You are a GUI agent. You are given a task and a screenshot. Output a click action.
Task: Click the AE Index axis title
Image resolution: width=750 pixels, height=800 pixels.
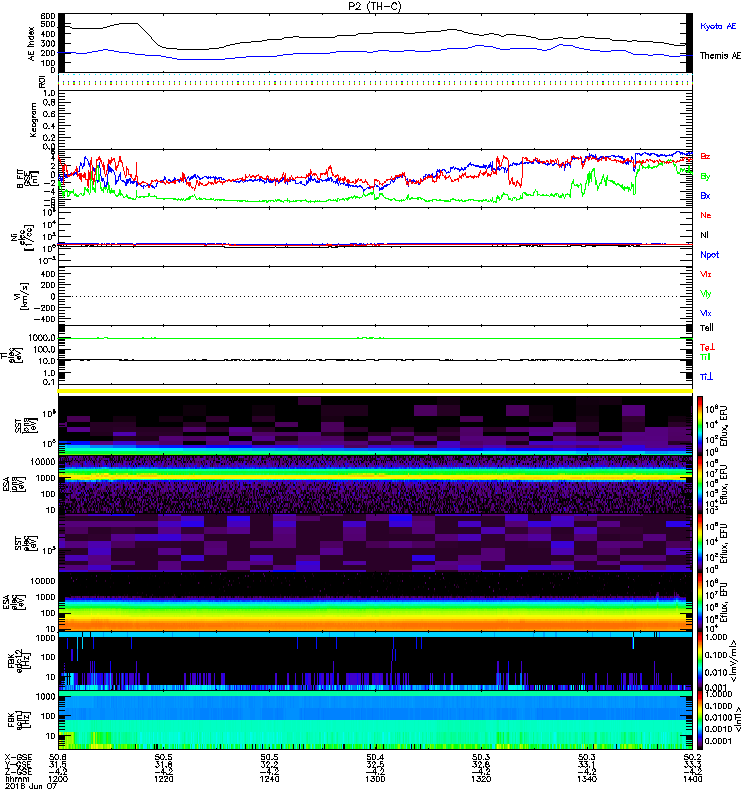click(32, 44)
